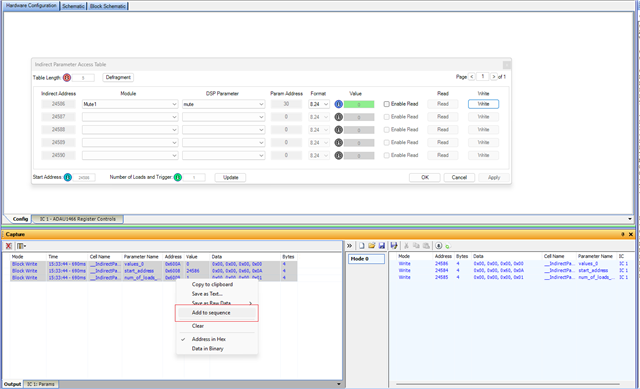
Task: Click the save all sequences icon
Action: (x=394, y=246)
